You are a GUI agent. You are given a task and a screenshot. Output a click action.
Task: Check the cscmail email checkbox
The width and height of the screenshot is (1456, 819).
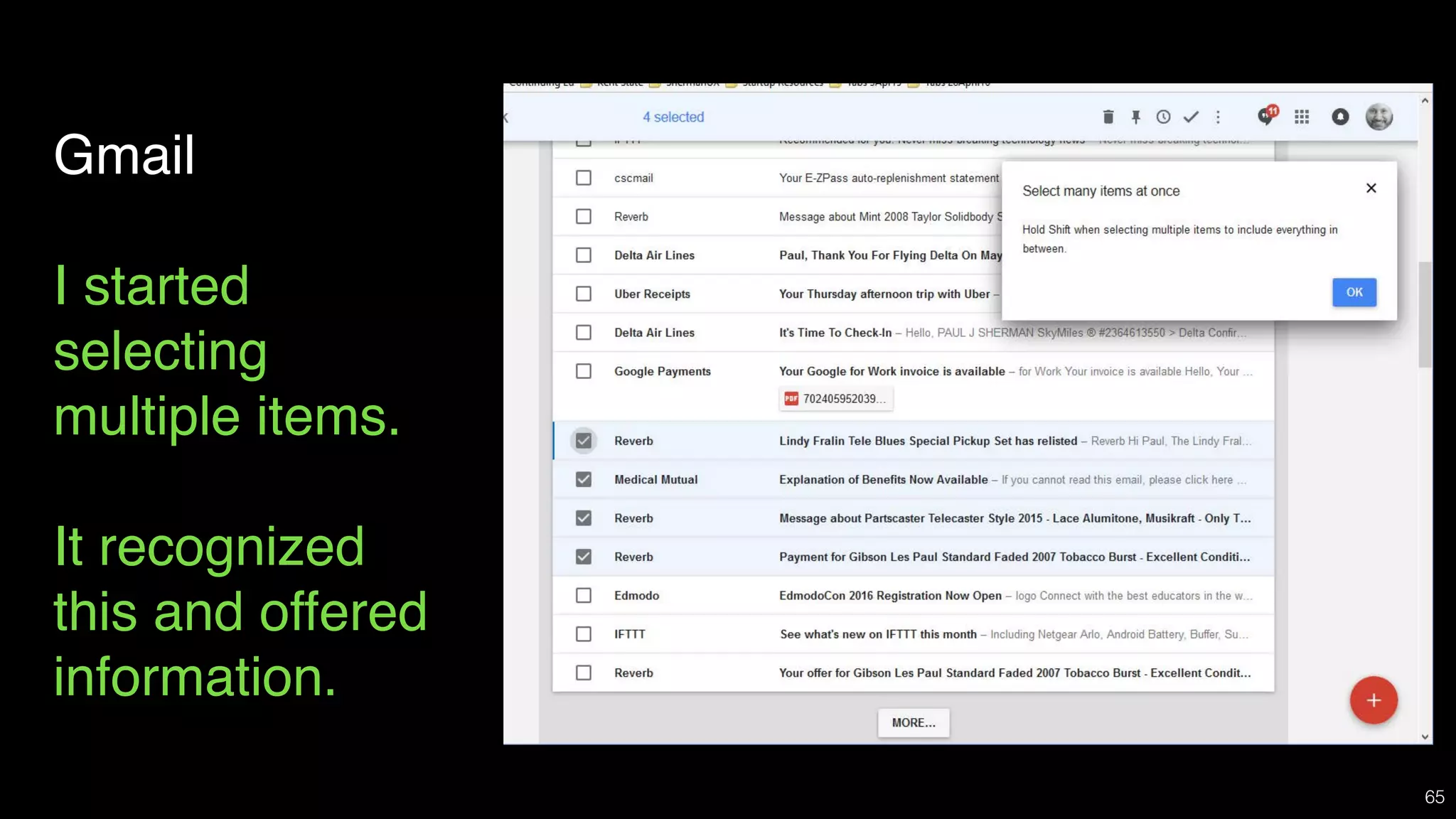(x=584, y=178)
